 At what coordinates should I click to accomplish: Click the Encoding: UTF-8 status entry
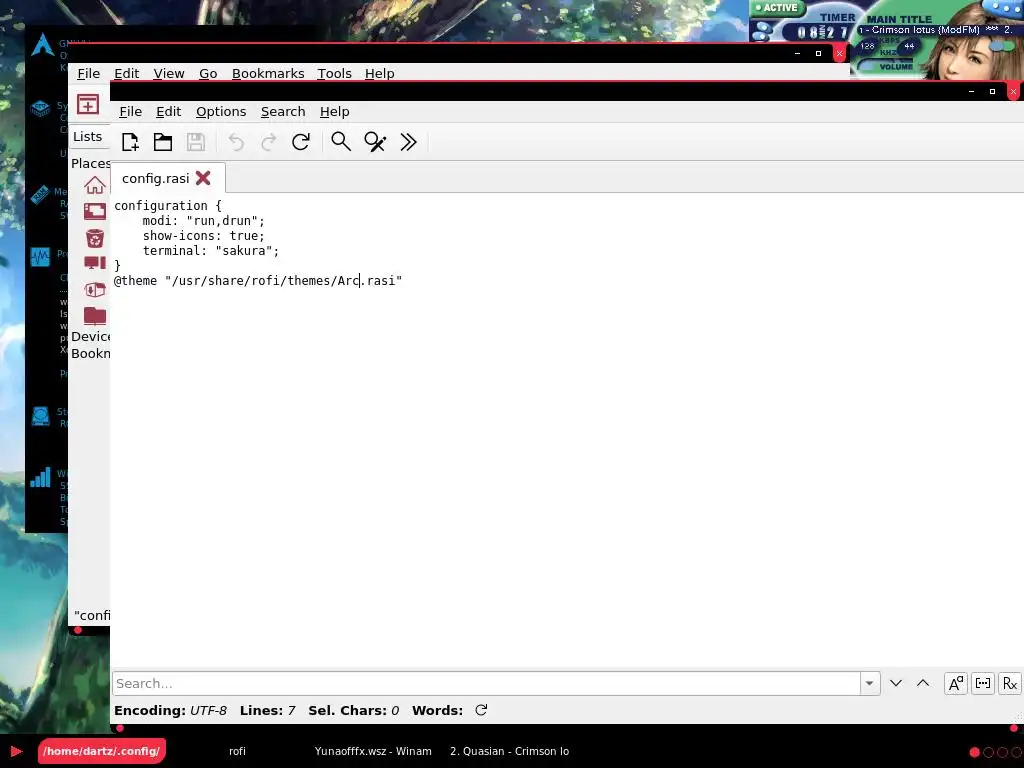[170, 710]
